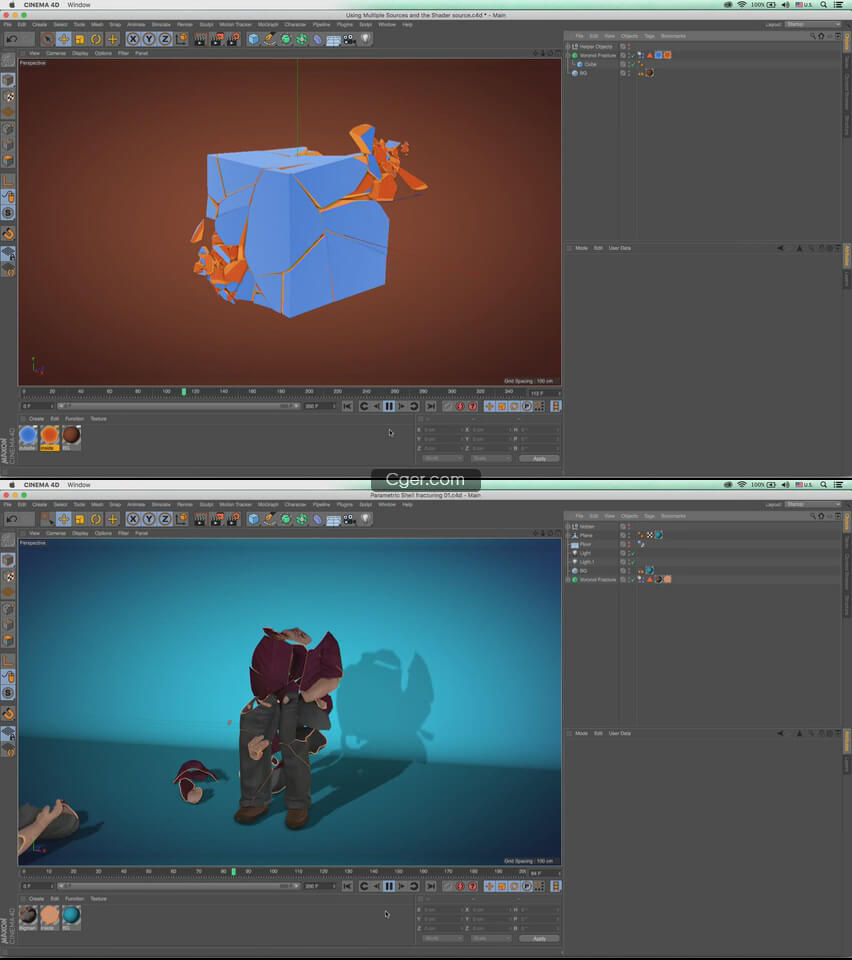Open Layout dropdown in Shader source window
Viewport: 852px width, 960px height.
(x=813, y=24)
